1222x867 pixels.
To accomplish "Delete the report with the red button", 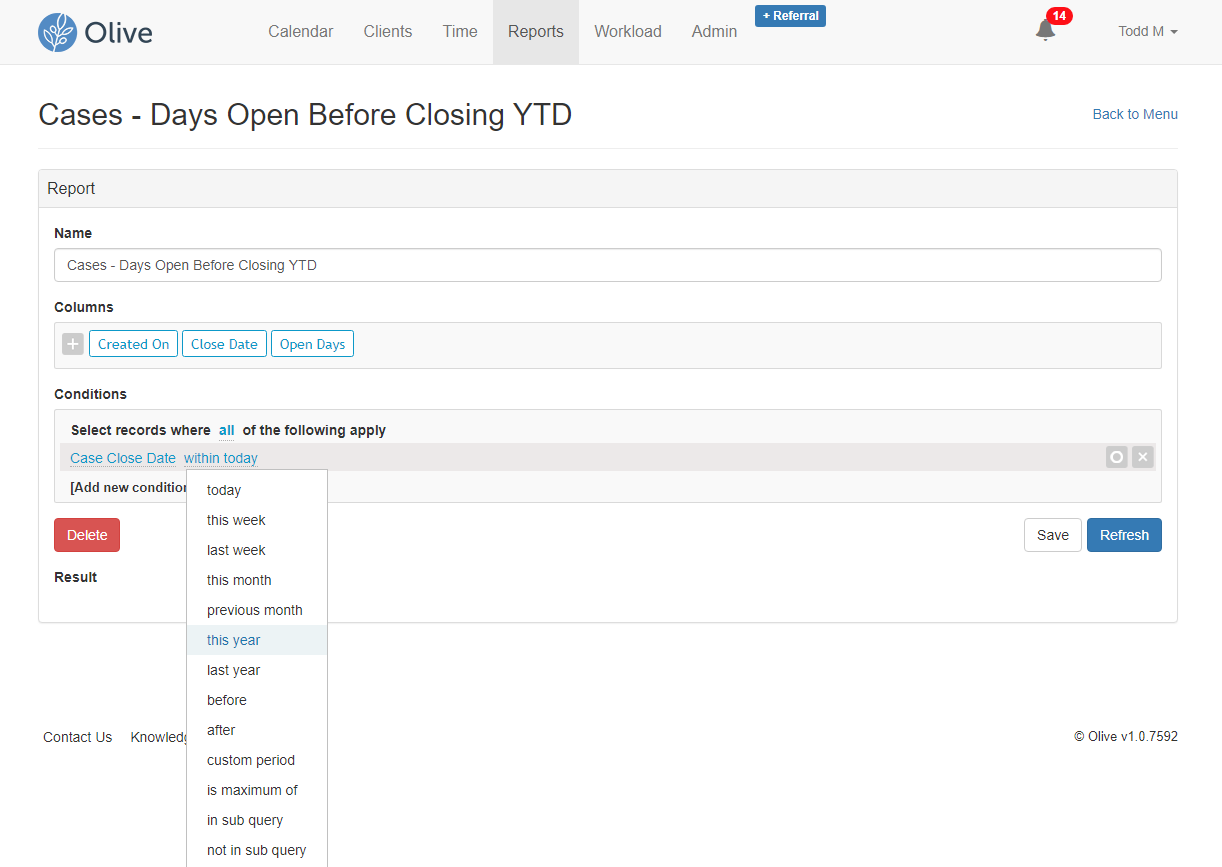I will (x=86, y=535).
